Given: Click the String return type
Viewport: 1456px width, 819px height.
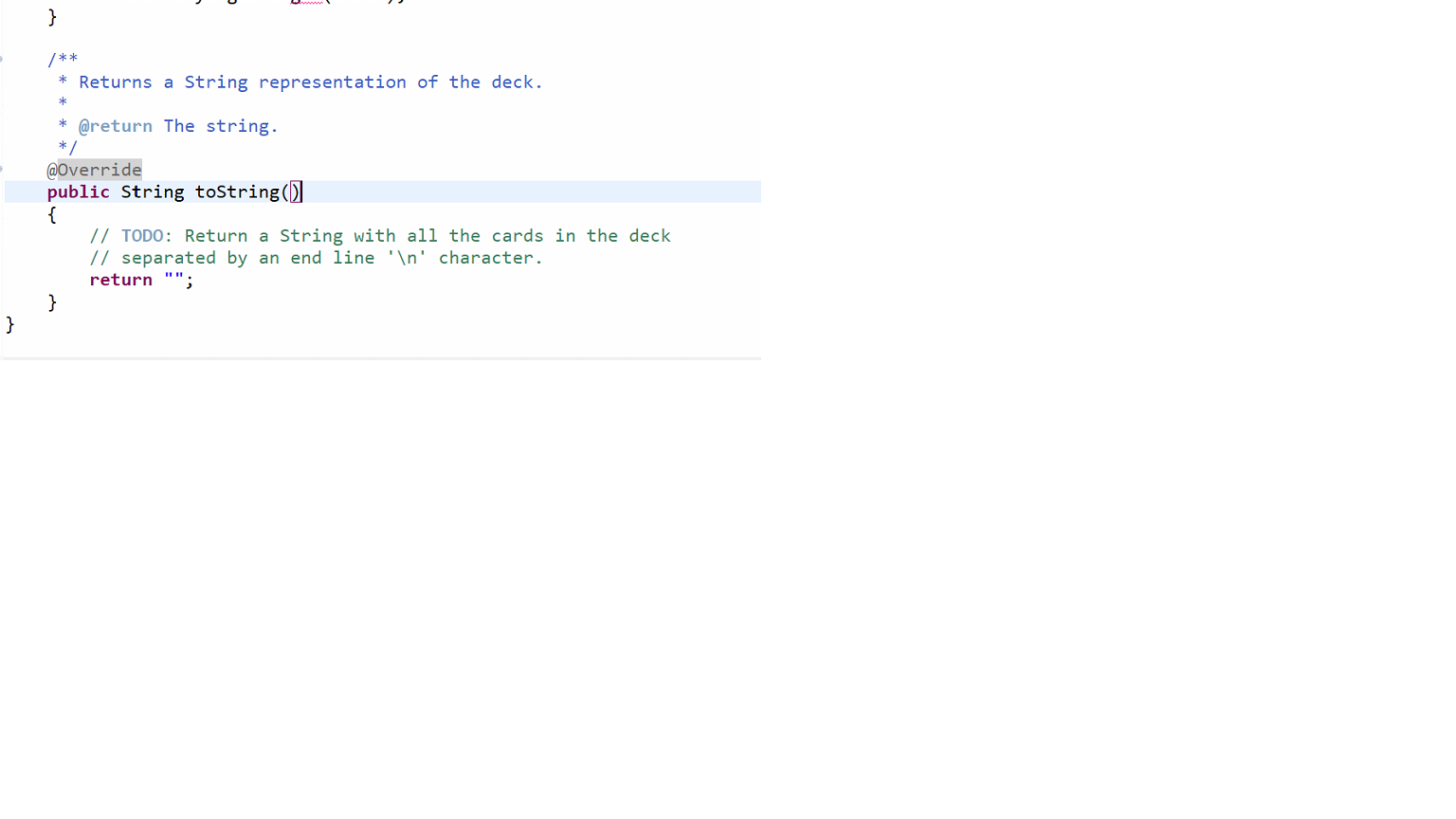Looking at the screenshot, I should (x=153, y=192).
